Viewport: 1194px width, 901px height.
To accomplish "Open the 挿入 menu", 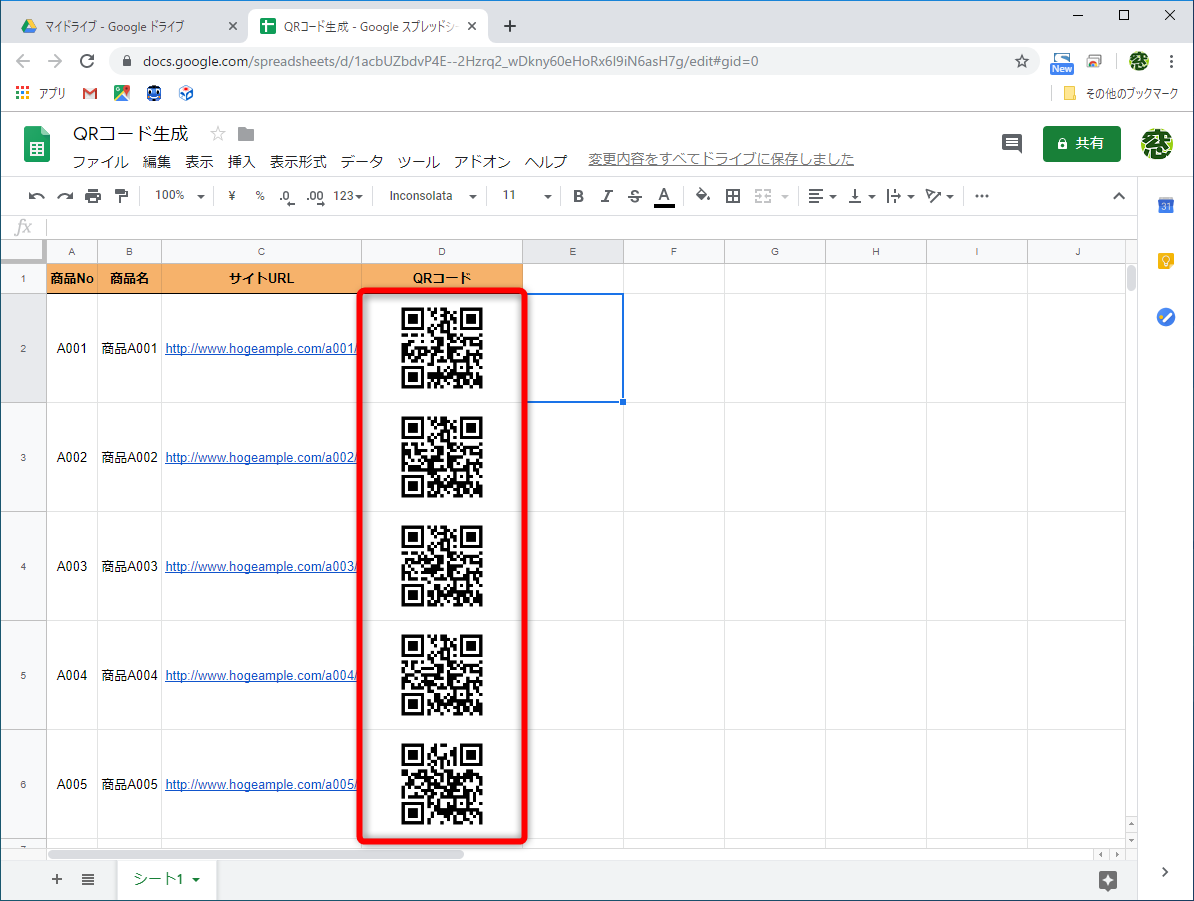I will click(x=240, y=161).
